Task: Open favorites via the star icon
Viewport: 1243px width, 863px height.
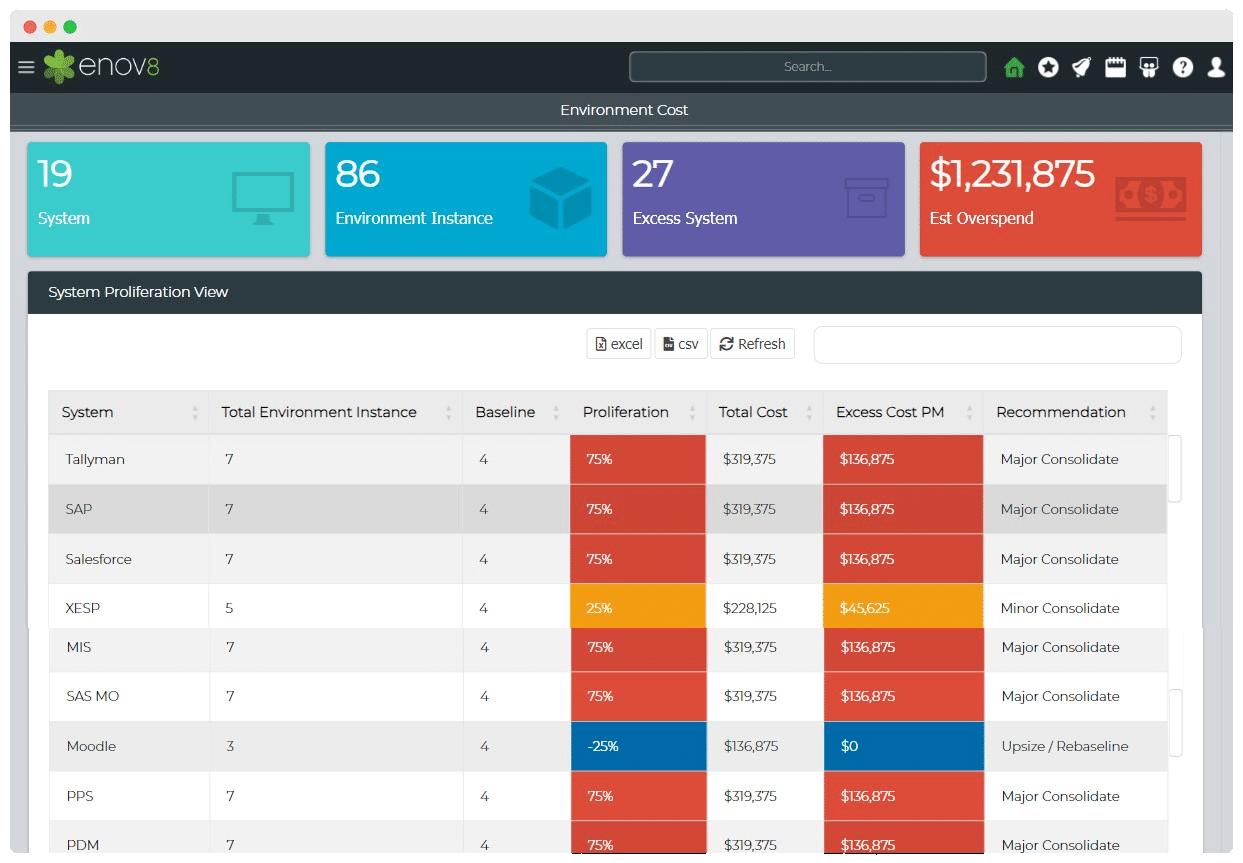Action: point(1048,67)
